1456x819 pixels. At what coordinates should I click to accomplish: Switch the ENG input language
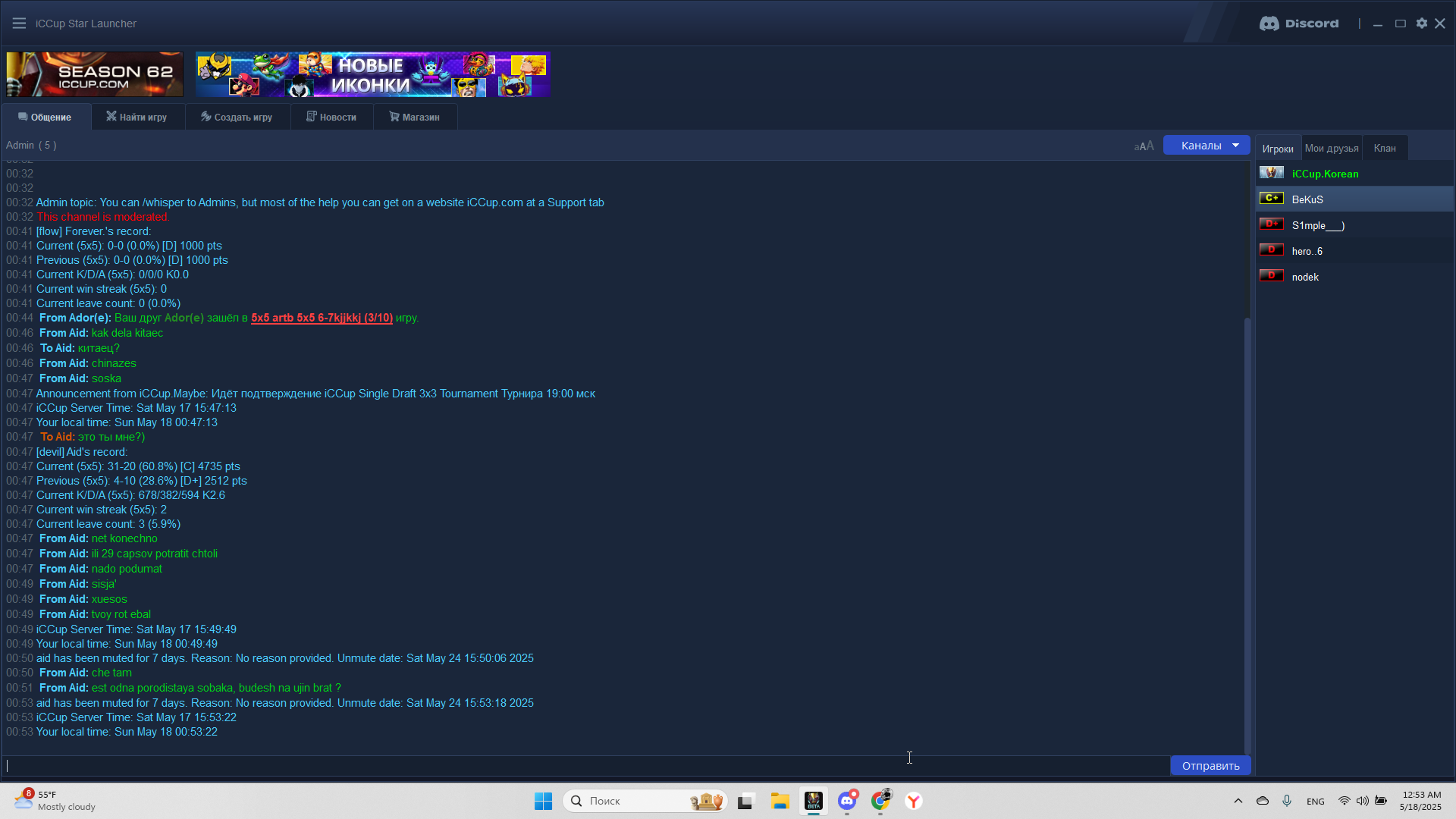click(1316, 802)
